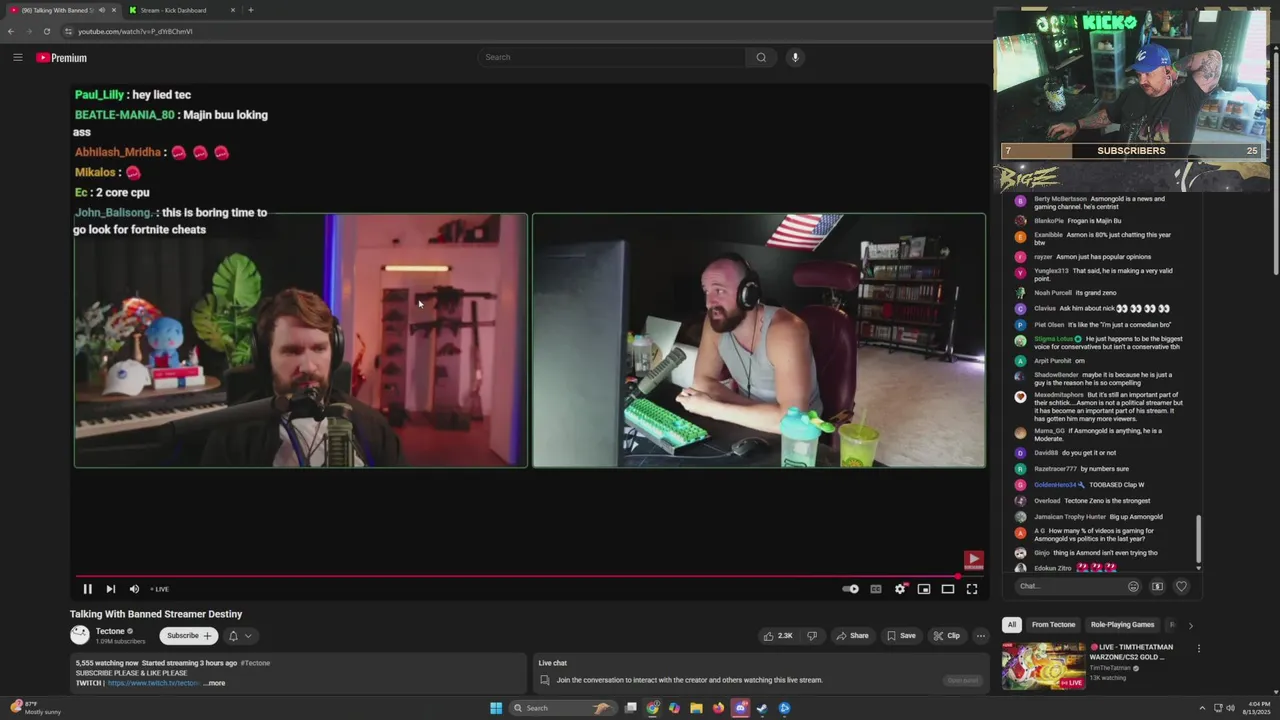The width and height of the screenshot is (1280, 720).
Task: Open Tectone channel name link
Action: 110,631
